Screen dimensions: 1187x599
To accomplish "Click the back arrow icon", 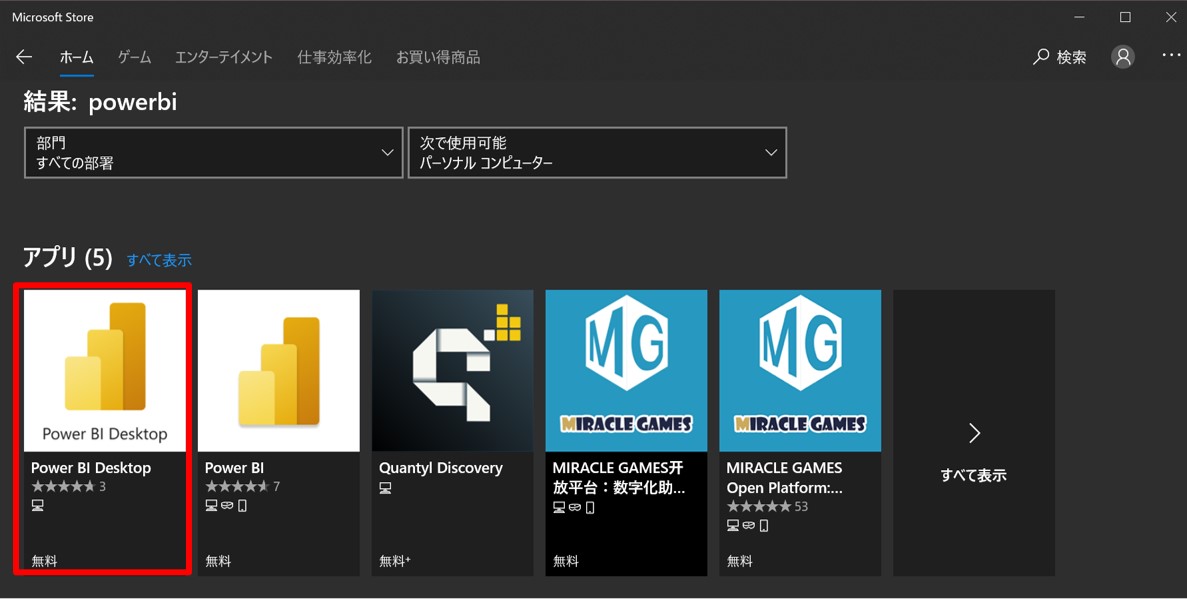I will pyautogui.click(x=24, y=57).
